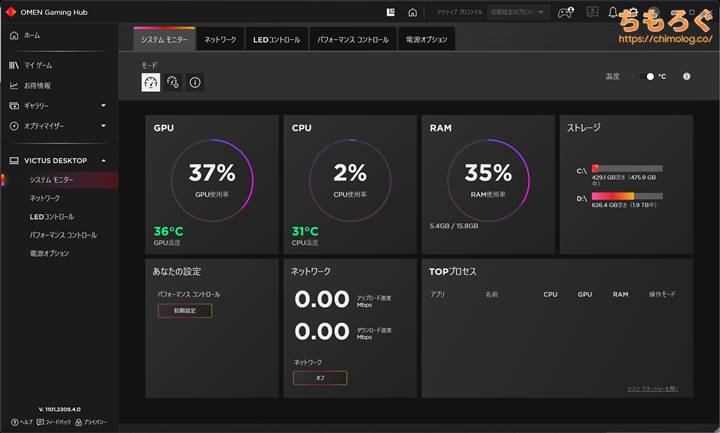Click the VICTUS DESKTOP laptop icon
Screen dimensions: 720x433
click(14, 161)
